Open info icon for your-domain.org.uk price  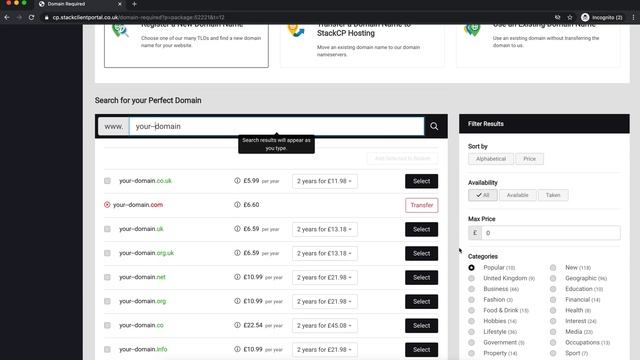pos(237,253)
